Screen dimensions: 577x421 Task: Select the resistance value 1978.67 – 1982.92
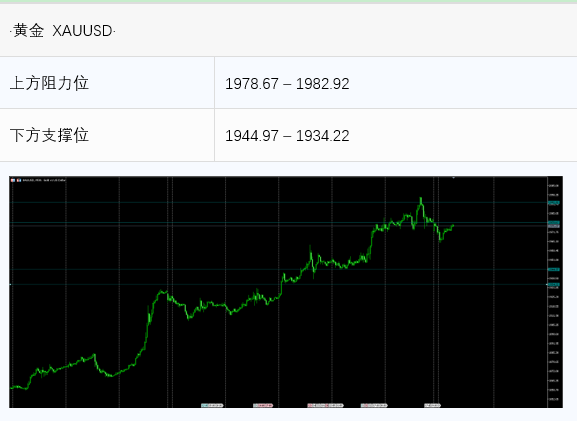[287, 84]
